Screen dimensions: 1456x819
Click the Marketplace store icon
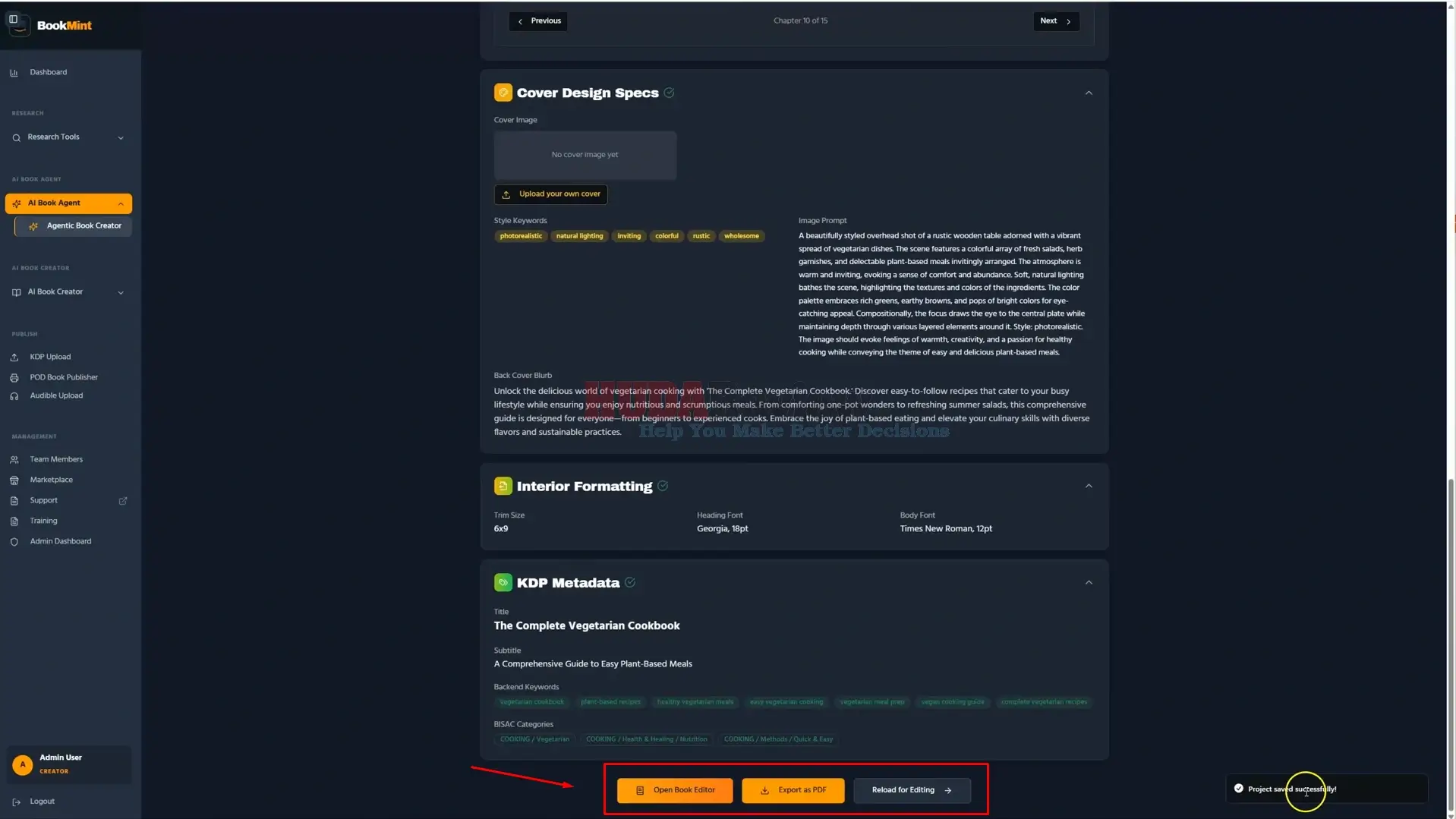click(14, 480)
